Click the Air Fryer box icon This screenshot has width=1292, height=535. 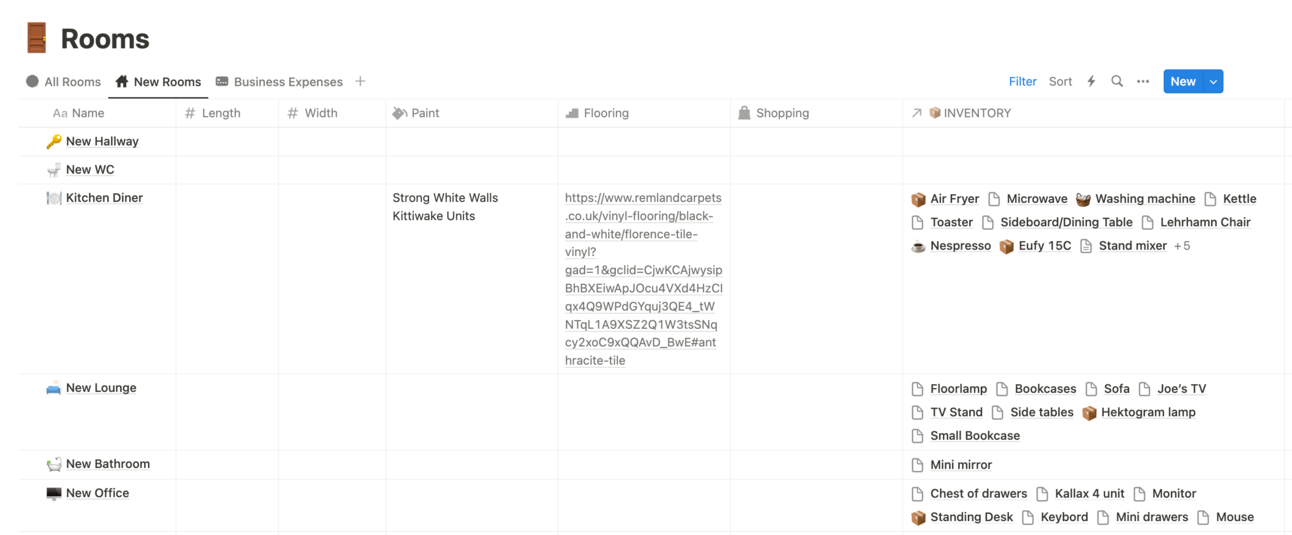918,199
